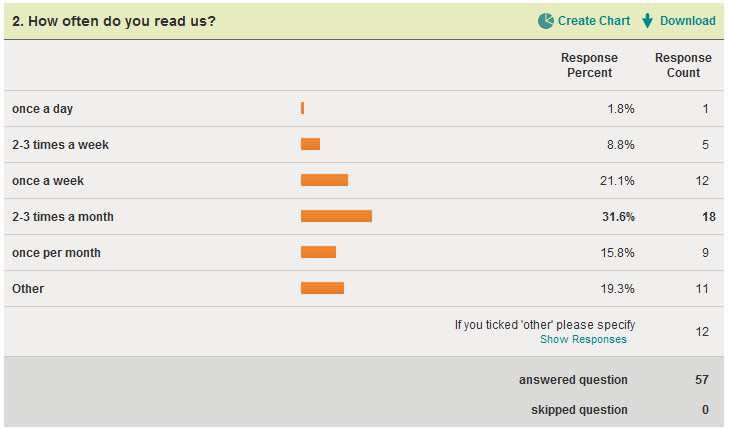Click the question title 'How often do you read us?'

pos(113,21)
